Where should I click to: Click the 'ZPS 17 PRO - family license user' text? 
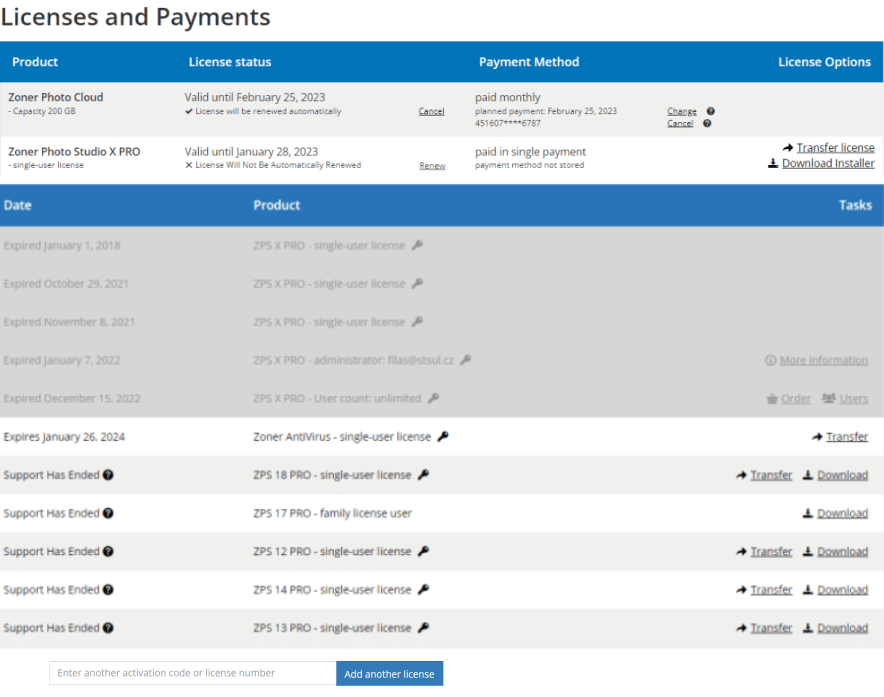coord(333,513)
